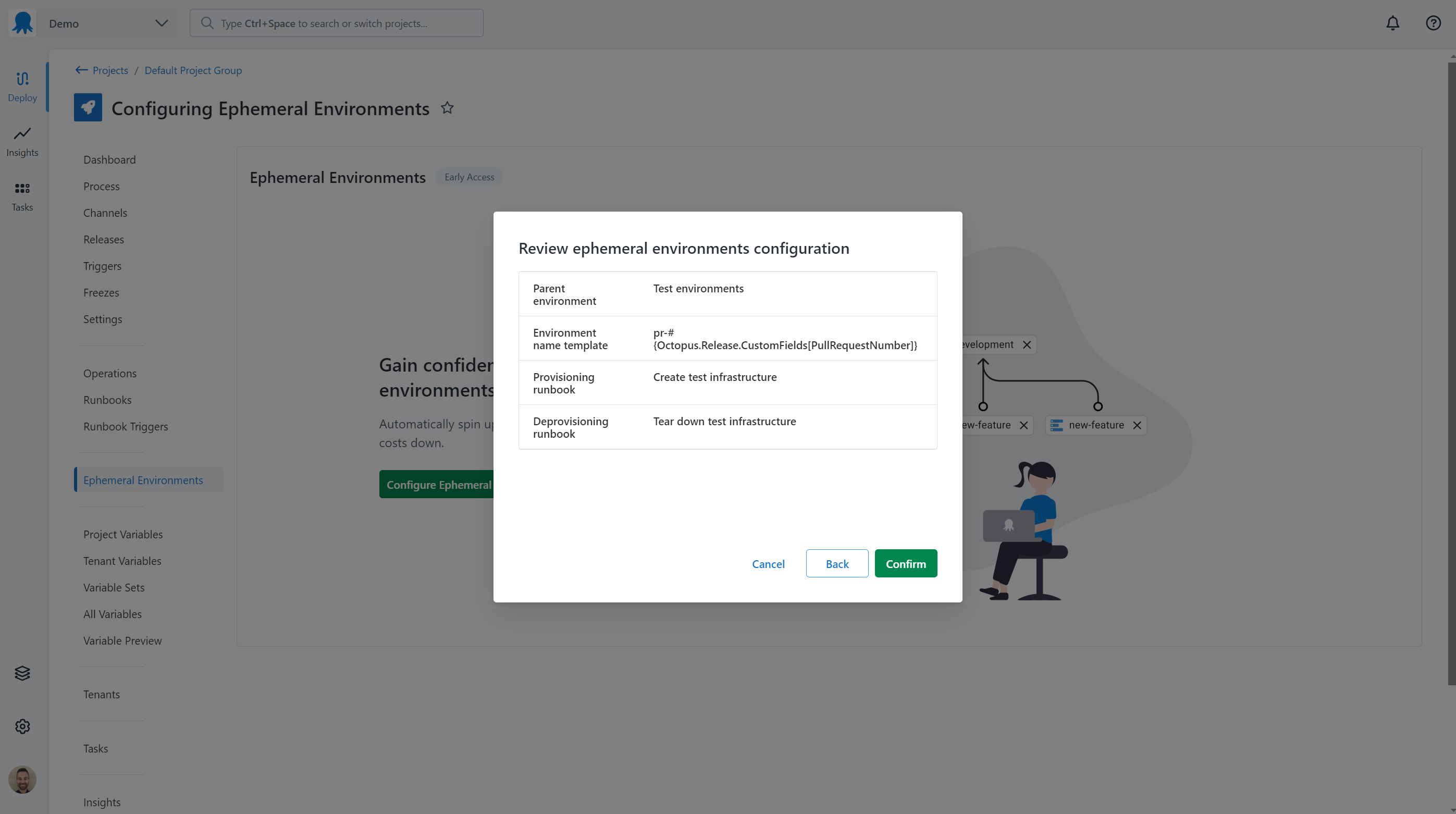Go Back in the configuration dialog
Image resolution: width=1456 pixels, height=814 pixels.
tap(837, 563)
